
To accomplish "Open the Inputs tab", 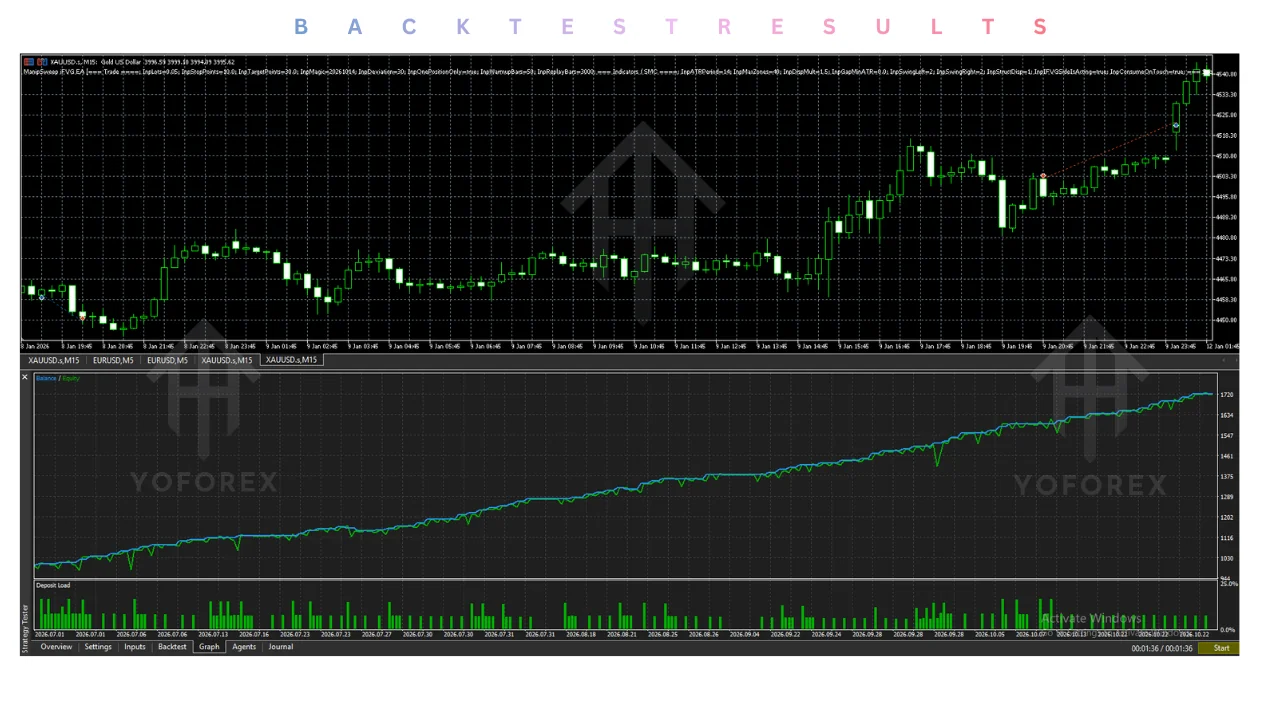I will click(x=134, y=647).
